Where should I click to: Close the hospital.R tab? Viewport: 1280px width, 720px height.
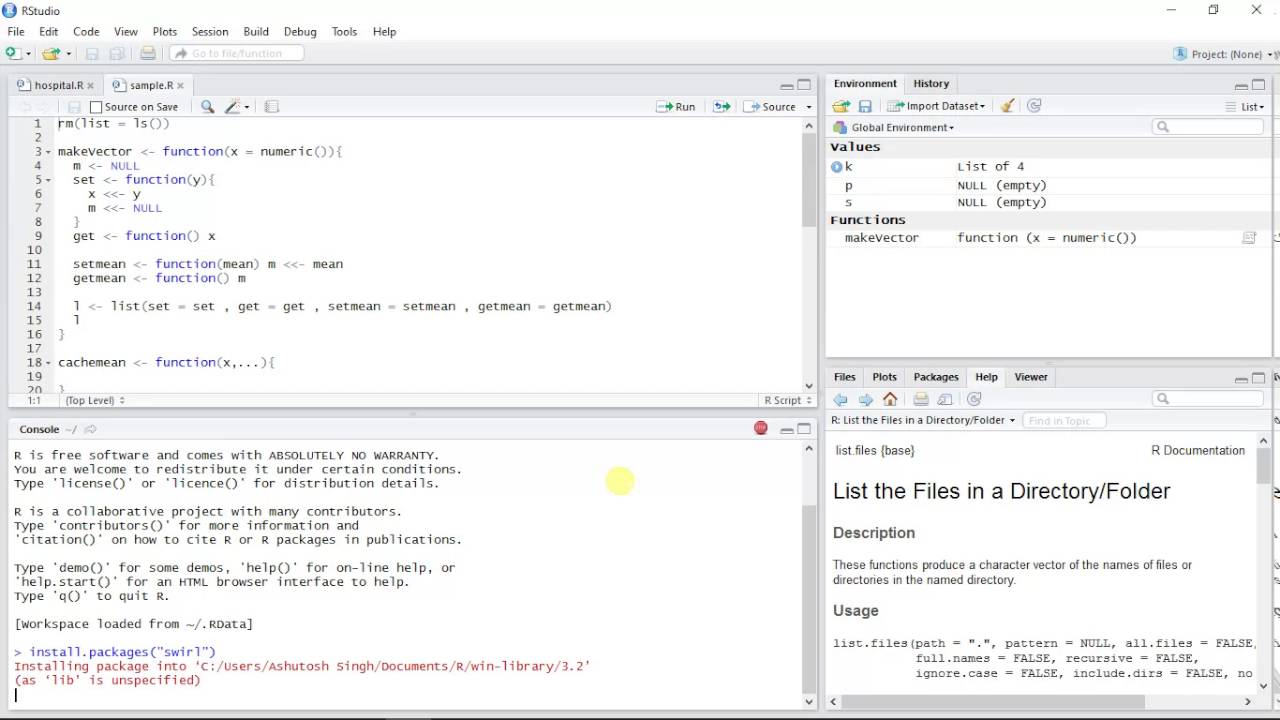click(x=90, y=86)
